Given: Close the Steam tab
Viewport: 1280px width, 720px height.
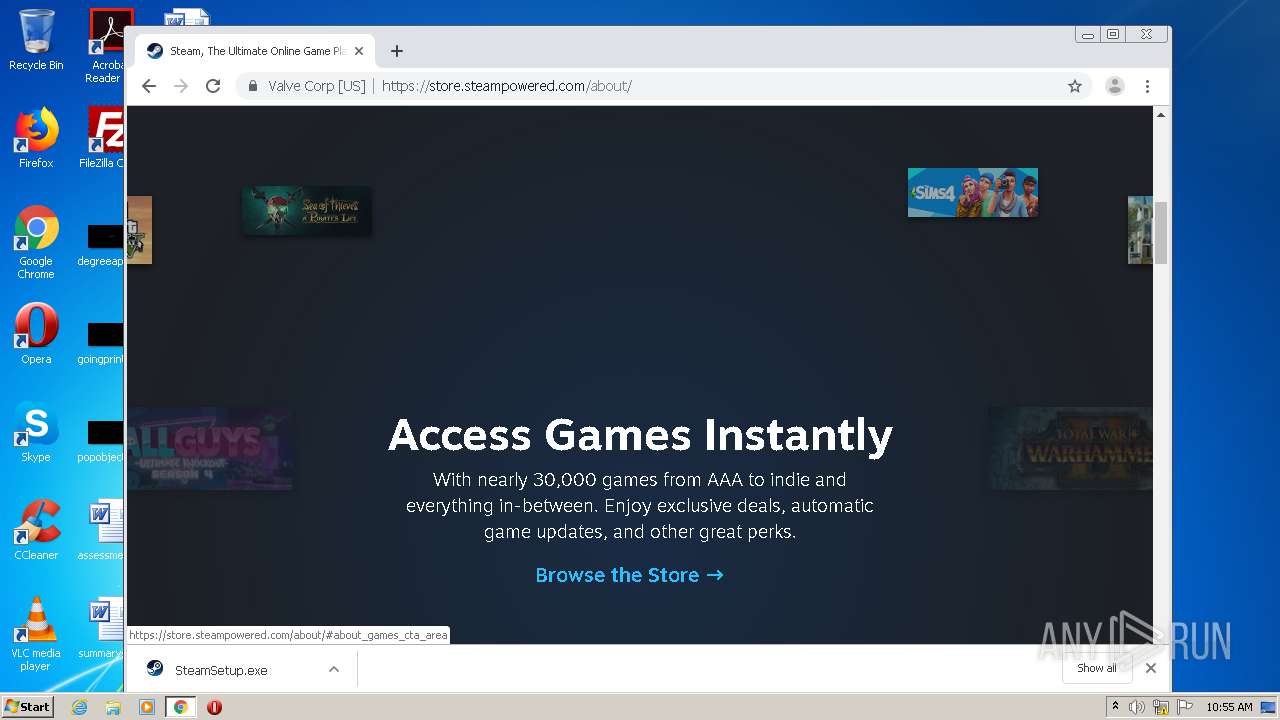Looking at the screenshot, I should [359, 51].
